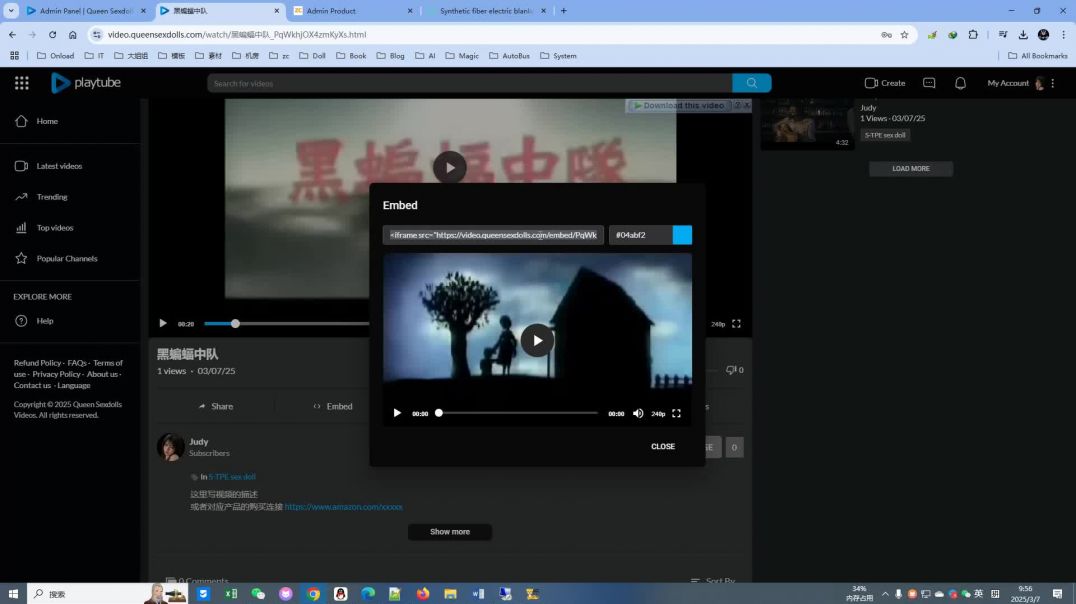Open the Sort By comments dropdown
Screen dimensions: 1076x604
[713, 581]
